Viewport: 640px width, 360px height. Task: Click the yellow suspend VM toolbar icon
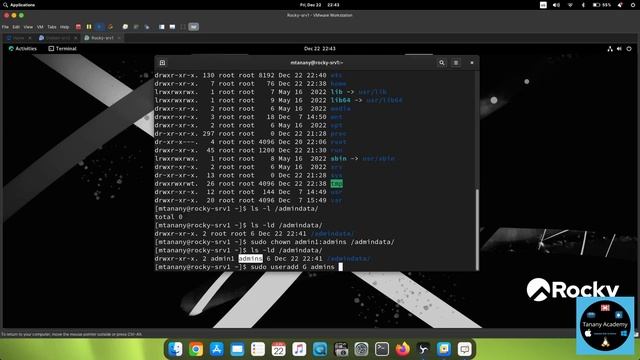[89, 27]
